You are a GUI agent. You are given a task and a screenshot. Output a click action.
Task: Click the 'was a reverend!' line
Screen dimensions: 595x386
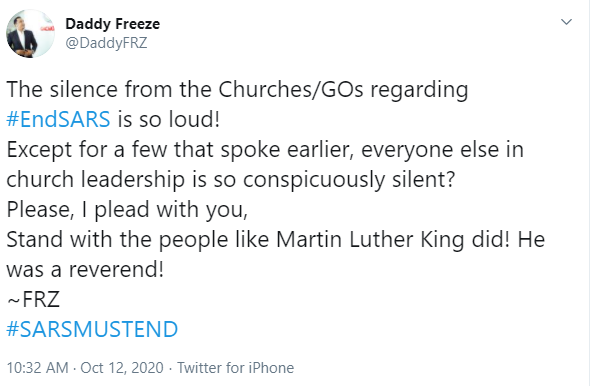pyautogui.click(x=85, y=269)
